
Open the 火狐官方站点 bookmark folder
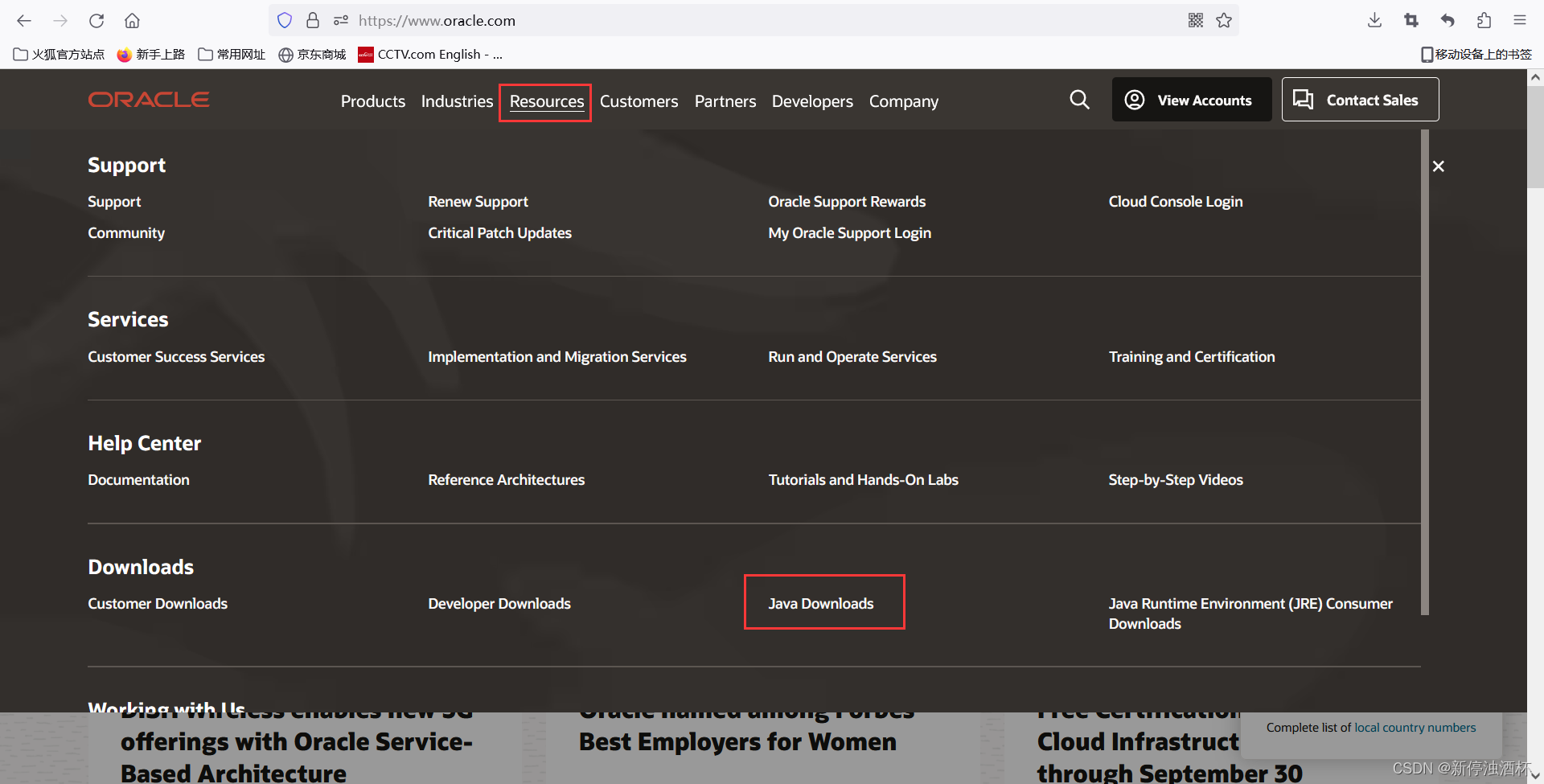click(59, 55)
